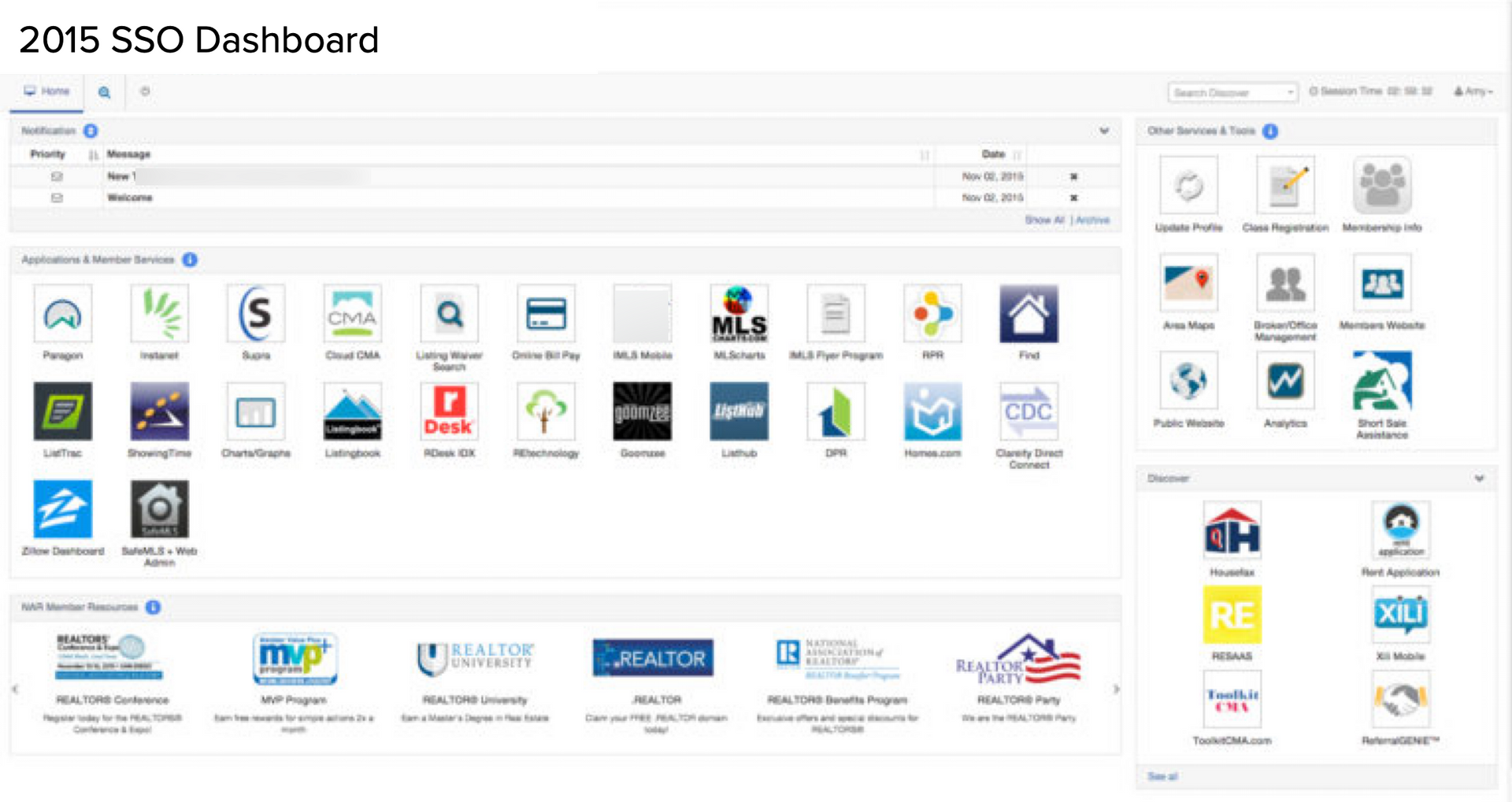Open the Paragon application
The image size is (1512, 802).
[63, 314]
